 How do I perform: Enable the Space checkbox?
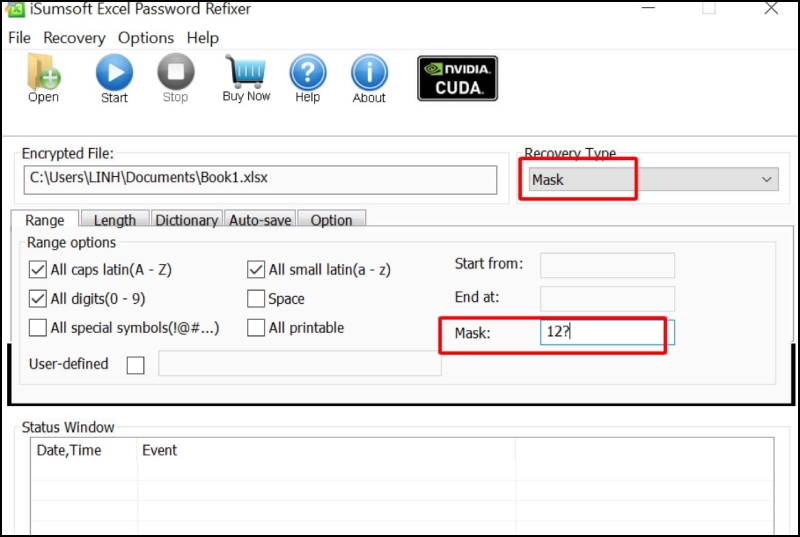(256, 299)
